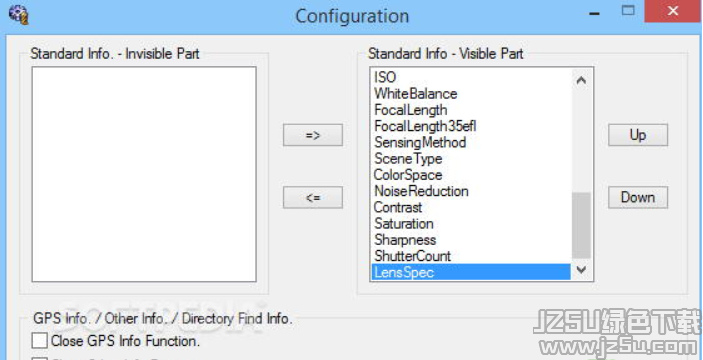
Task: Select SensingMethod list entry
Action: point(471,143)
